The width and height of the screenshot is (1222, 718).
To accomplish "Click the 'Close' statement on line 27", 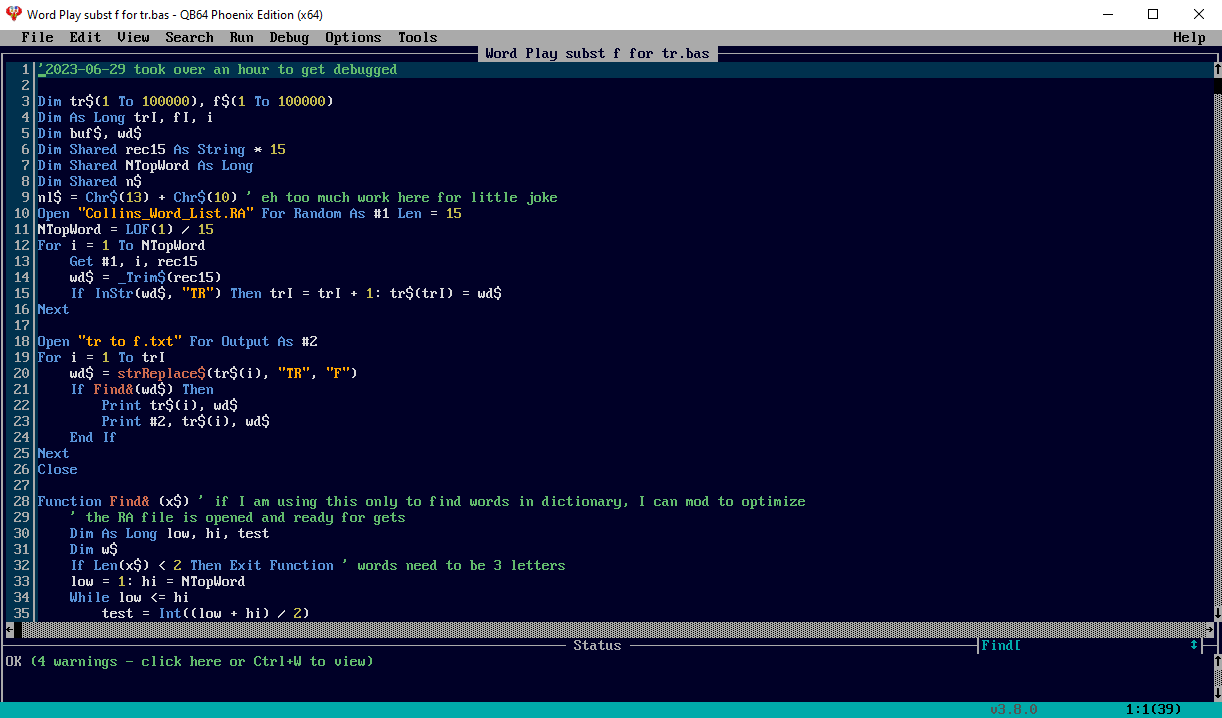I will coord(57,470).
